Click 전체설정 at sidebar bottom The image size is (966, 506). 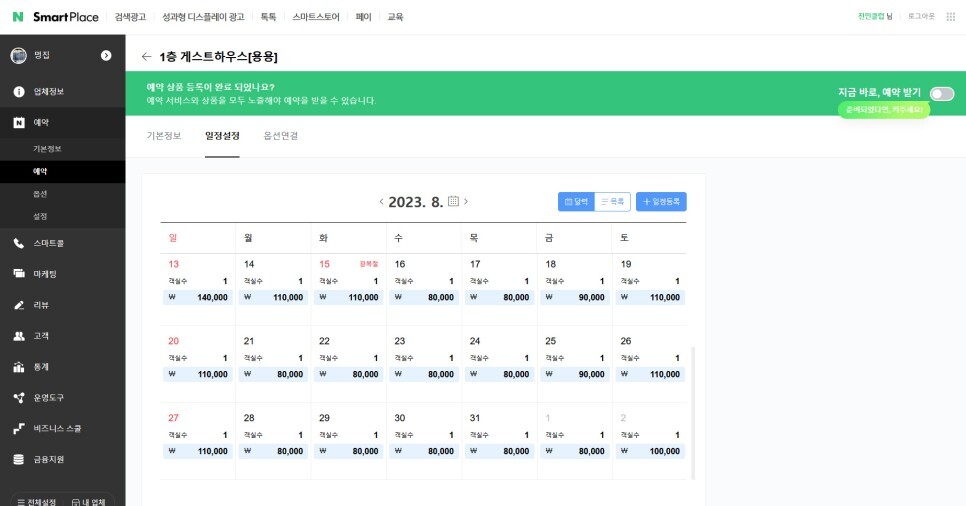[x=37, y=502]
